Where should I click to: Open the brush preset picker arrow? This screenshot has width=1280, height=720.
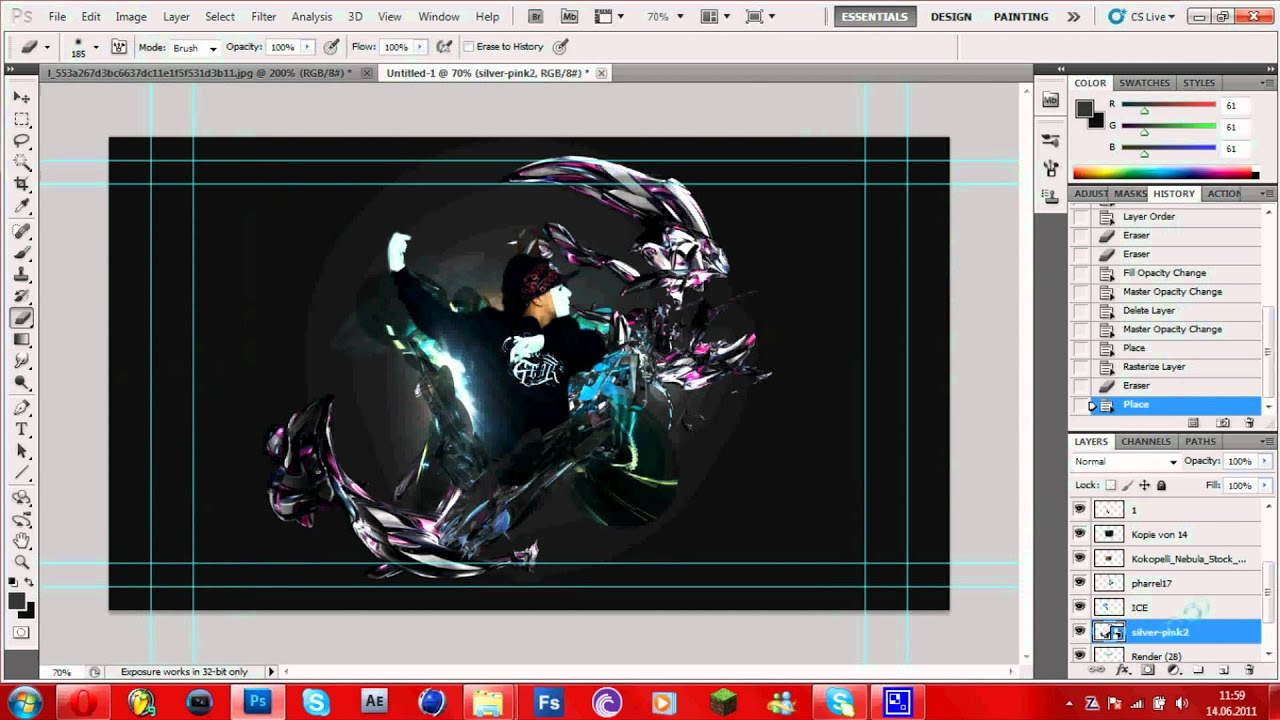96,47
